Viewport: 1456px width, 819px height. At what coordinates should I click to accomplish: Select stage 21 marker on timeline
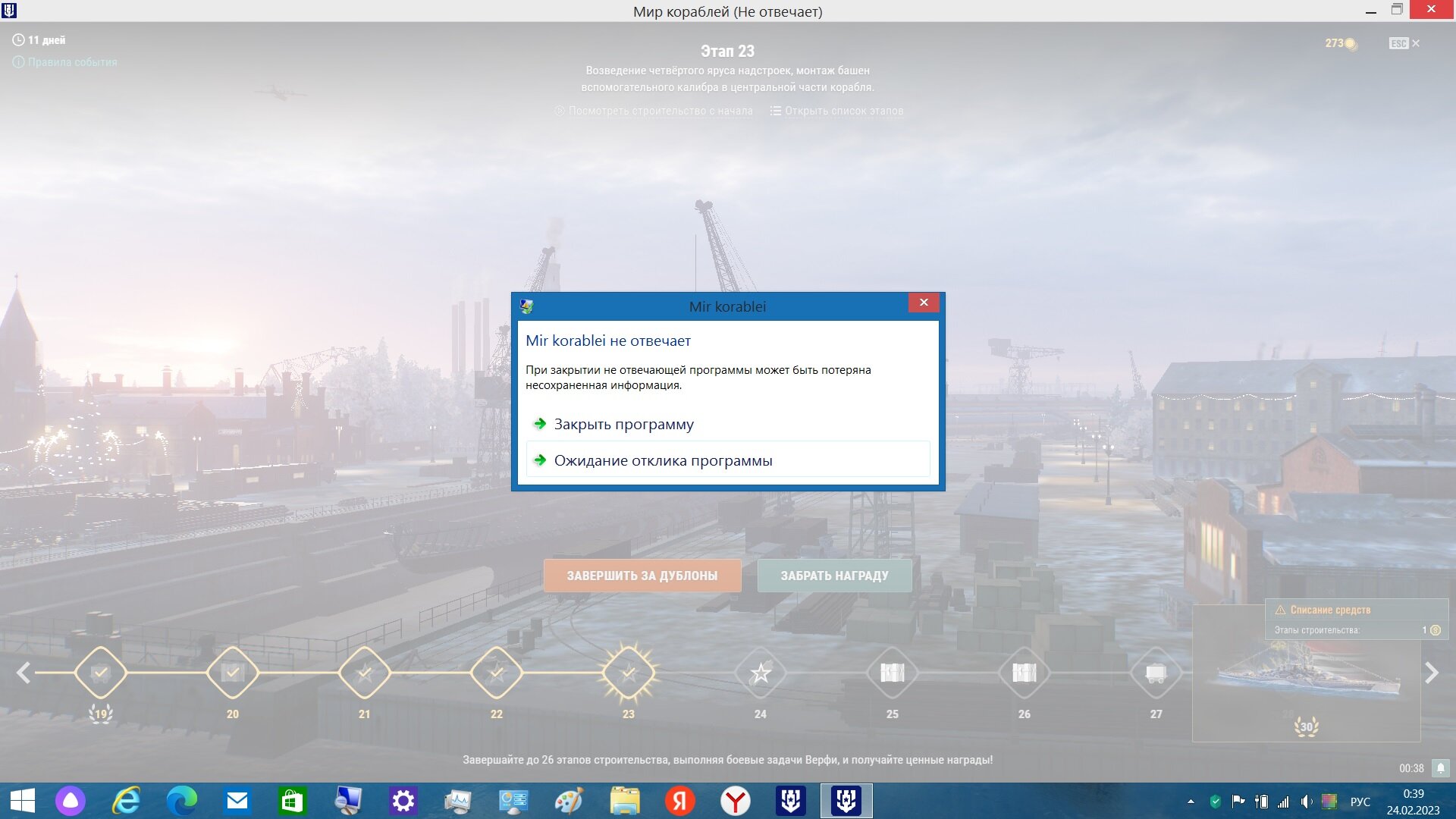pyautogui.click(x=364, y=673)
